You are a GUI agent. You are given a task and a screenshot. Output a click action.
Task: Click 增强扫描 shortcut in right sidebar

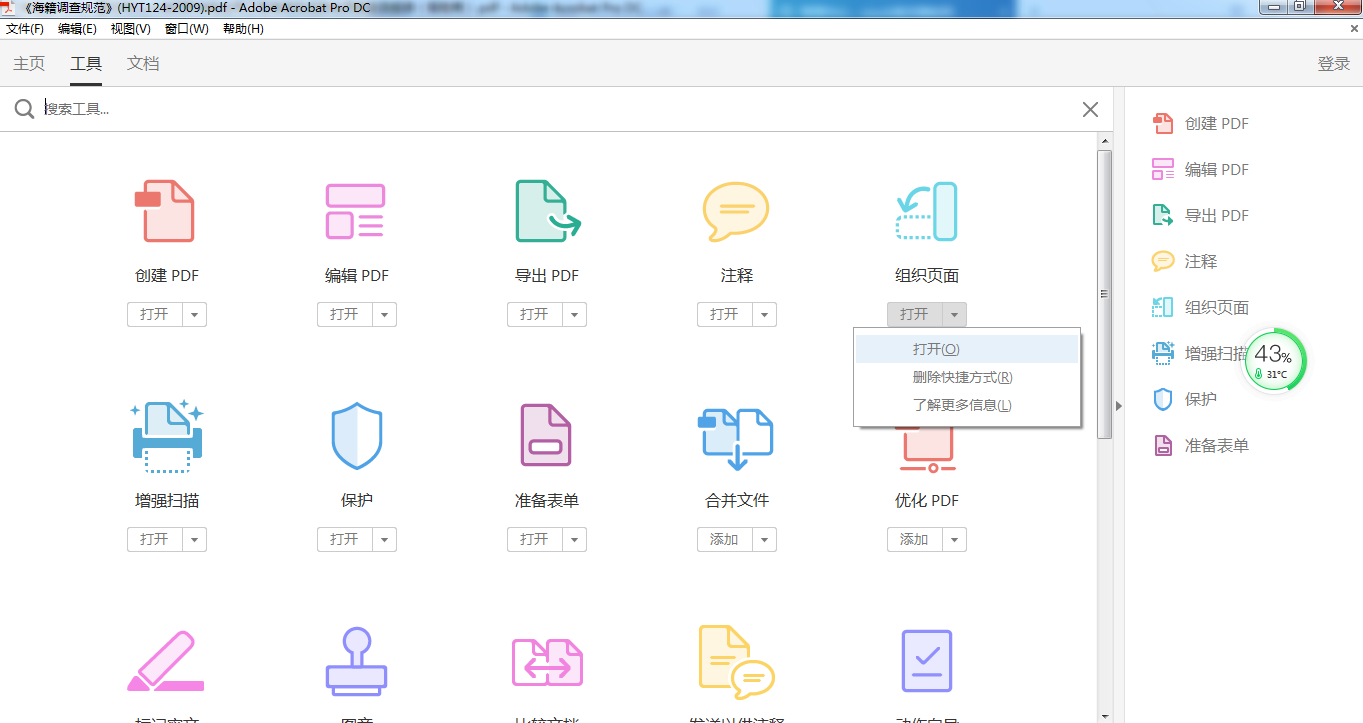(x=1199, y=353)
